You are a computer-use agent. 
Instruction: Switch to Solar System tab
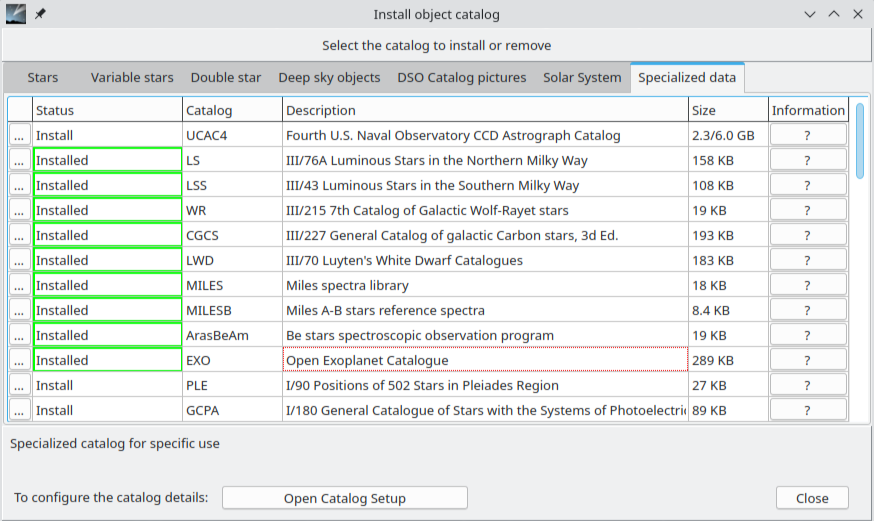(582, 77)
